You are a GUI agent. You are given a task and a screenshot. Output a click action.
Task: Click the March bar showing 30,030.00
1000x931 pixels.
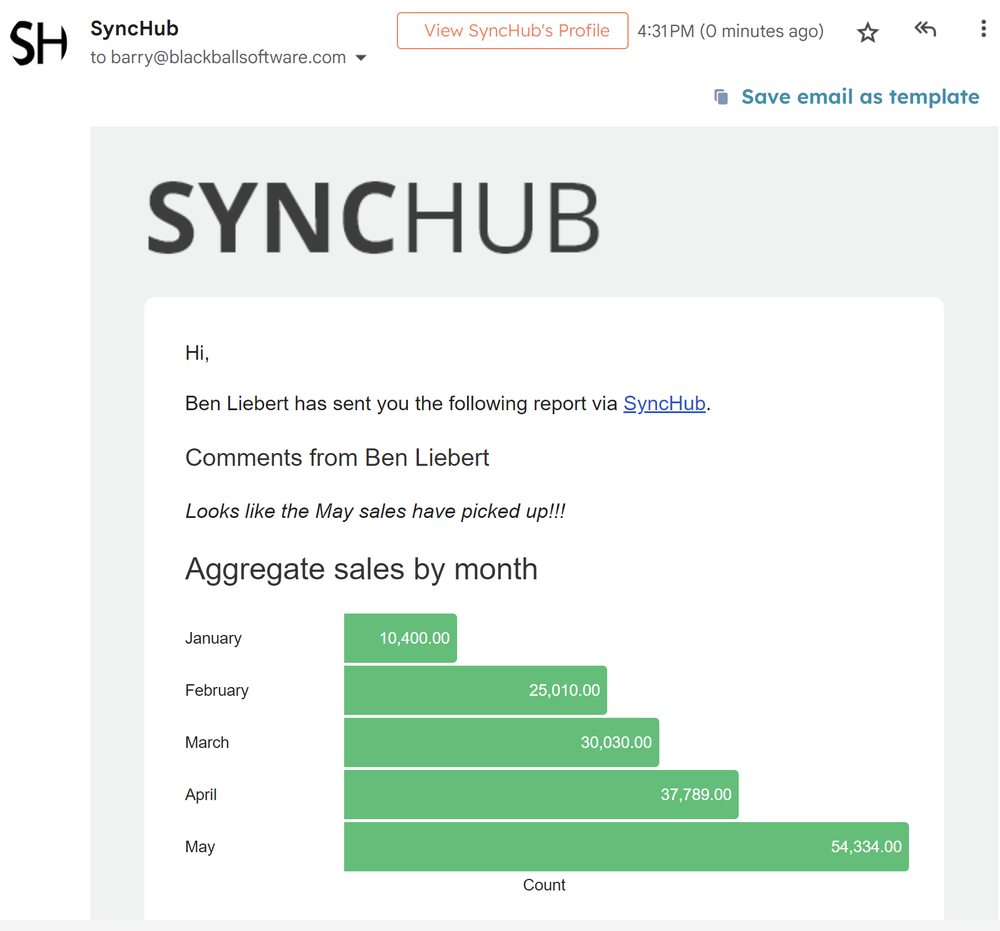501,742
